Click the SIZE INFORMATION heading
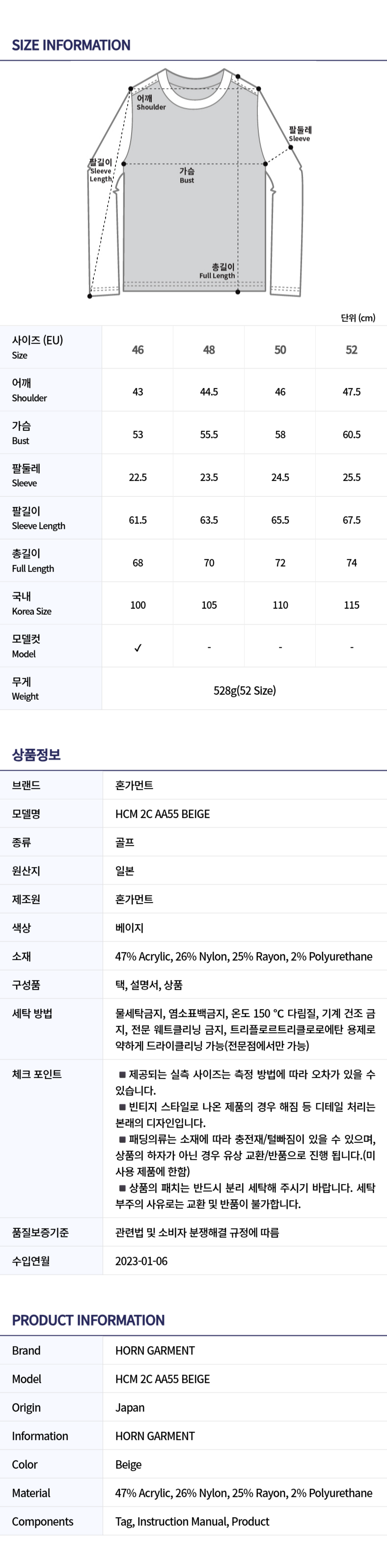Viewport: 387px width, 1568px height. pos(71,45)
